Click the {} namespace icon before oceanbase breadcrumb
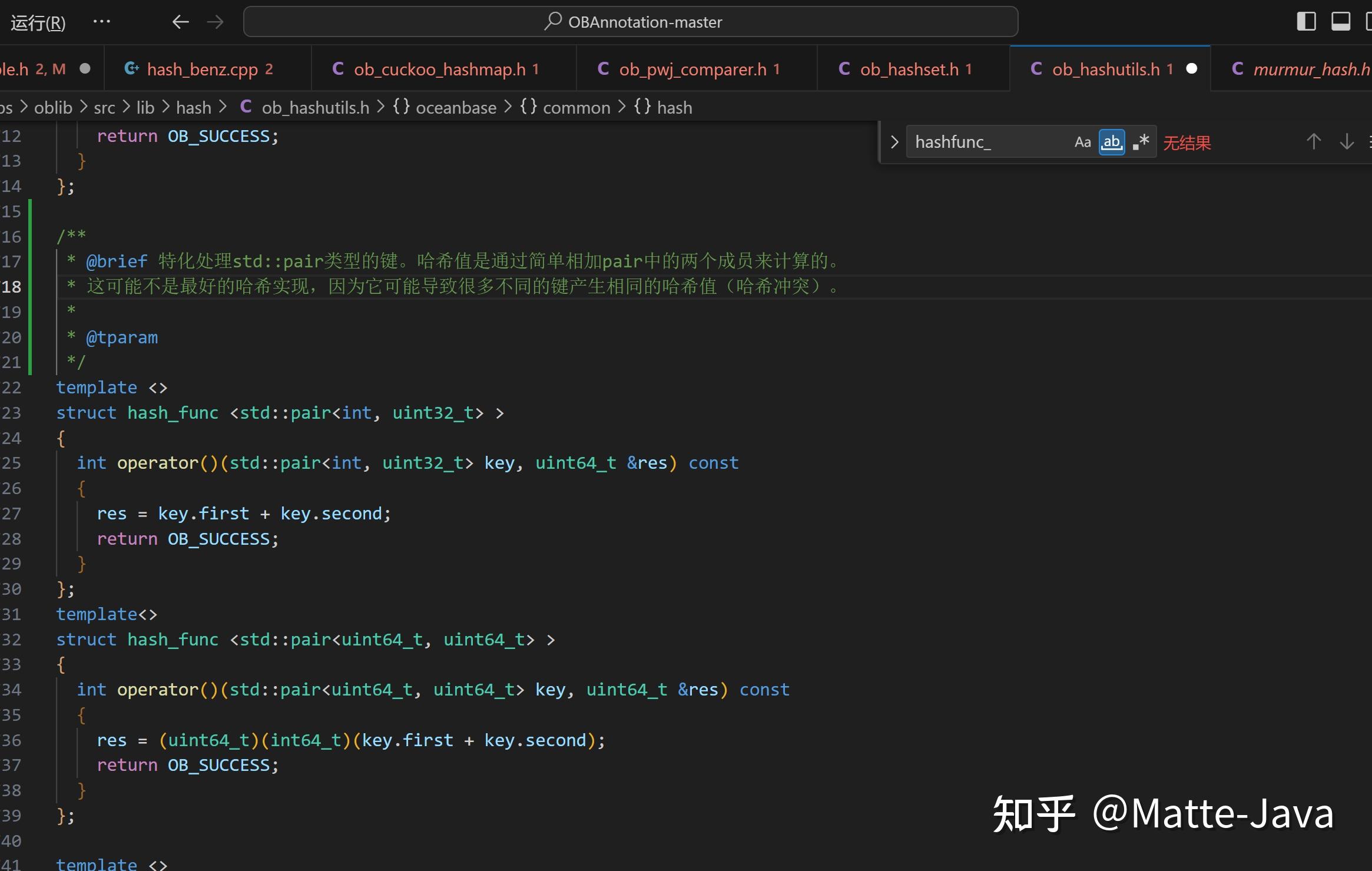 coord(402,107)
